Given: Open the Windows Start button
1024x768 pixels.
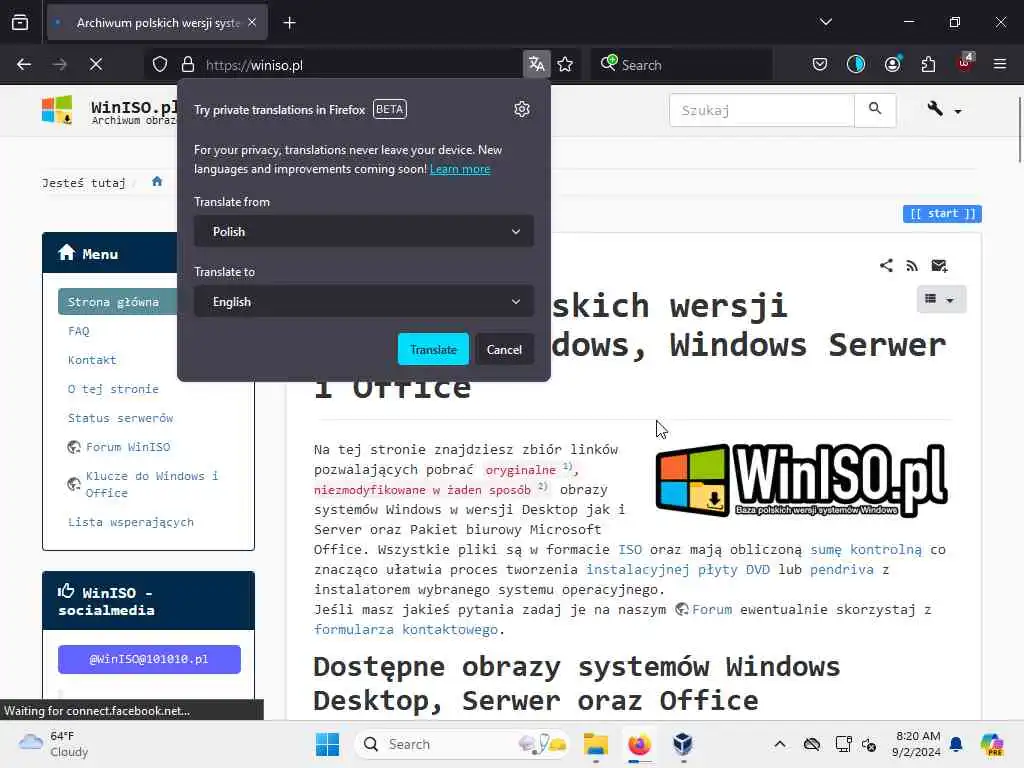Looking at the screenshot, I should 327,744.
